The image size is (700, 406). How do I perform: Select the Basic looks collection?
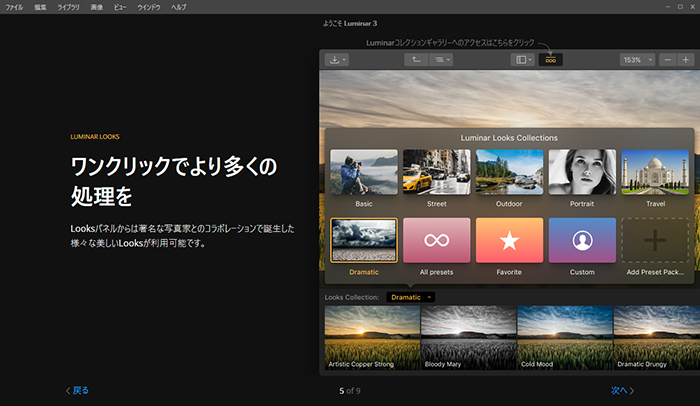pyautogui.click(x=364, y=172)
